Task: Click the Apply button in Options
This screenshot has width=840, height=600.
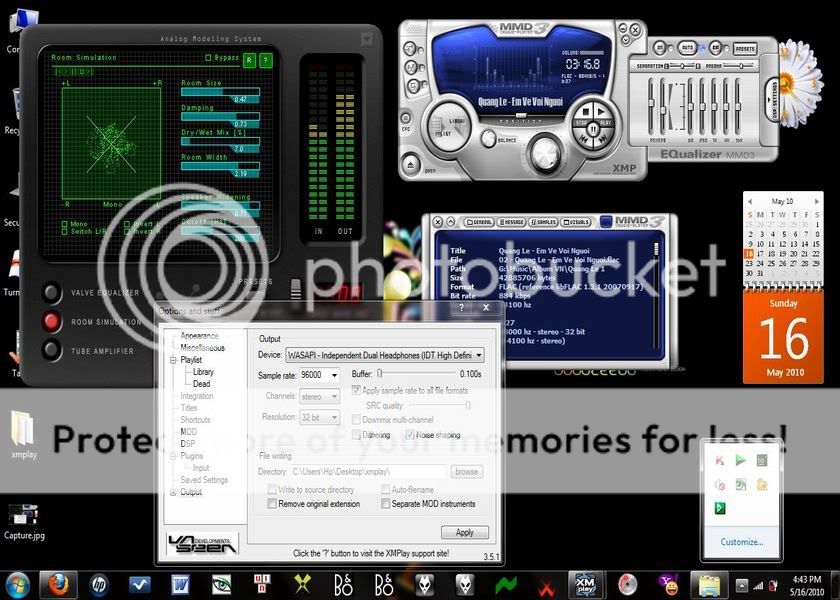Action: click(463, 532)
